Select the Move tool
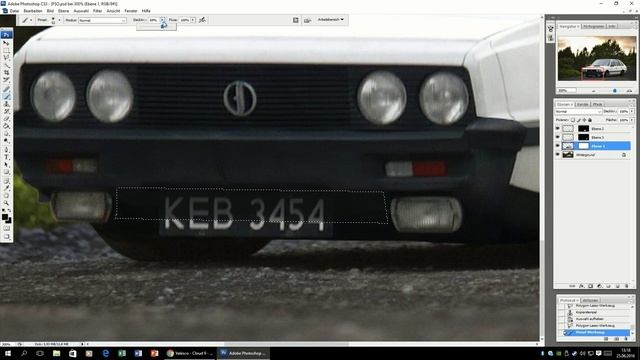 6,43
